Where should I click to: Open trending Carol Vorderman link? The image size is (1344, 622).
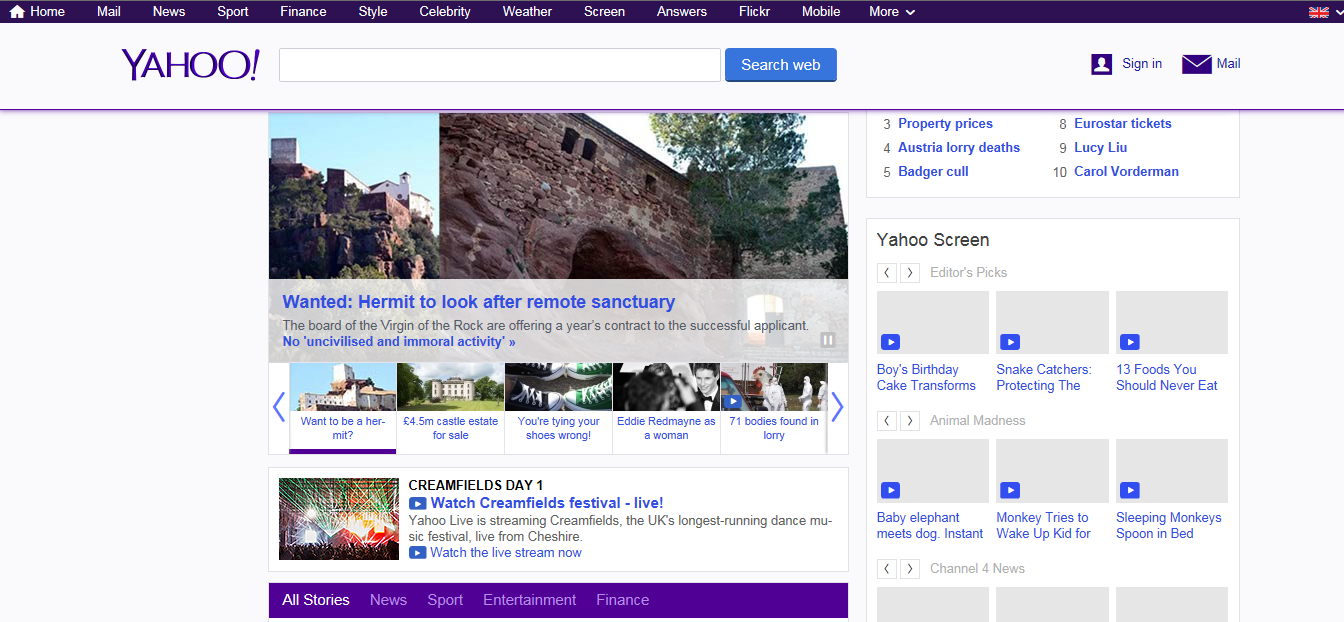(1126, 172)
